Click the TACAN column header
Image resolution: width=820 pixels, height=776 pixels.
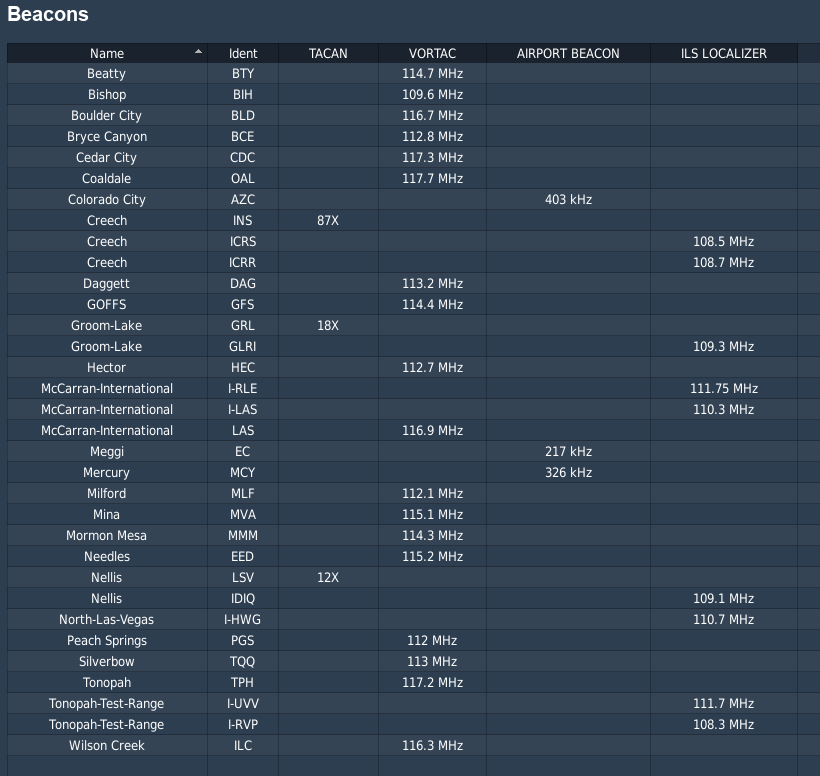328,53
